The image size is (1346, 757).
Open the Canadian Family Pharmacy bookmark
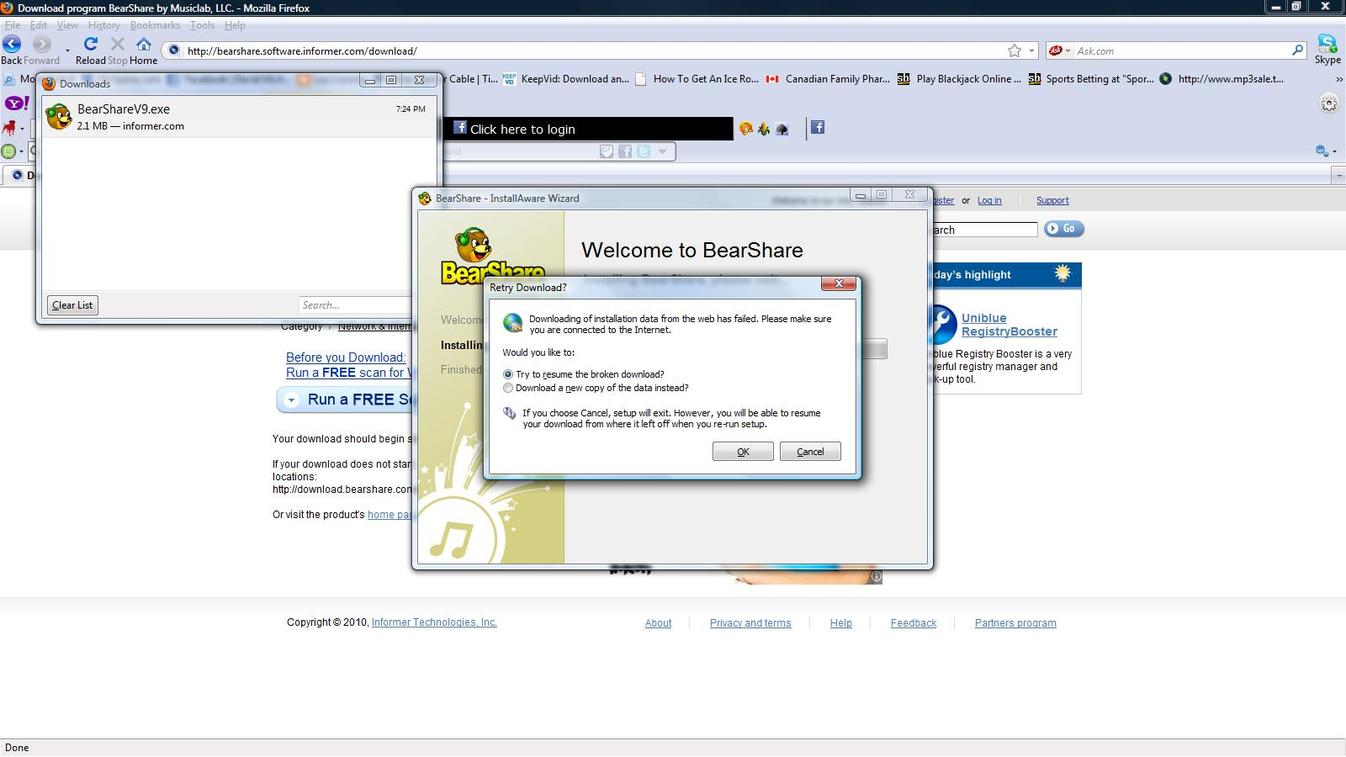pyautogui.click(x=827, y=79)
